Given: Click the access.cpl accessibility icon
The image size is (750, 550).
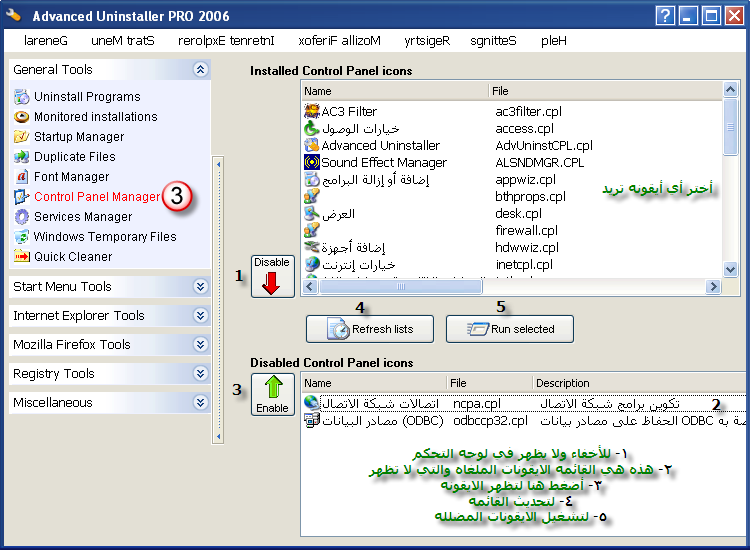Looking at the screenshot, I should point(312,128).
